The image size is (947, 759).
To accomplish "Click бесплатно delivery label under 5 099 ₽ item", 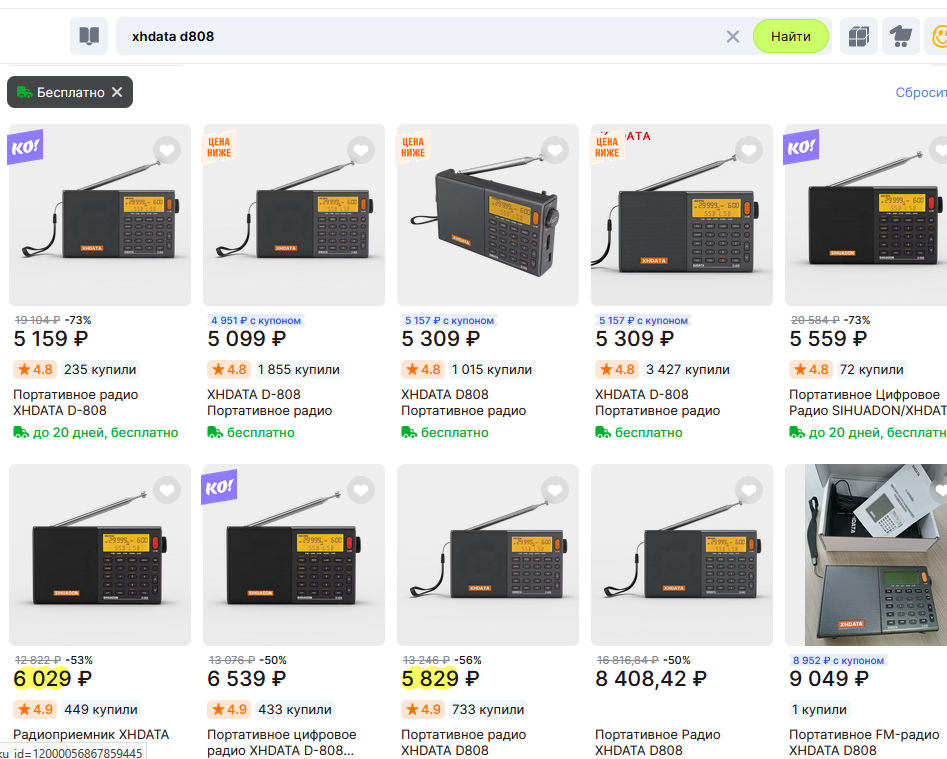I will tap(251, 432).
